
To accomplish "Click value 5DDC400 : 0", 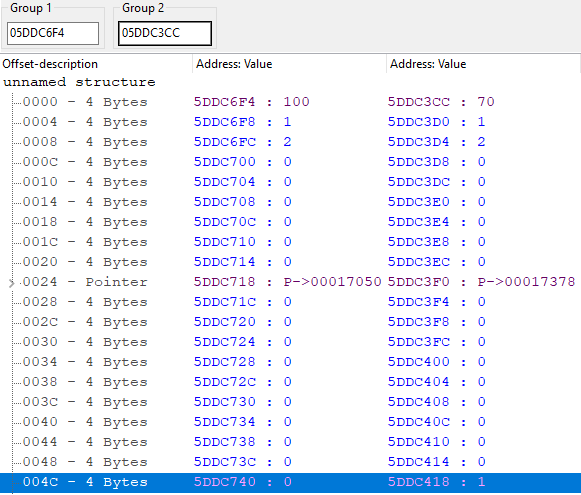I will (x=436, y=362).
